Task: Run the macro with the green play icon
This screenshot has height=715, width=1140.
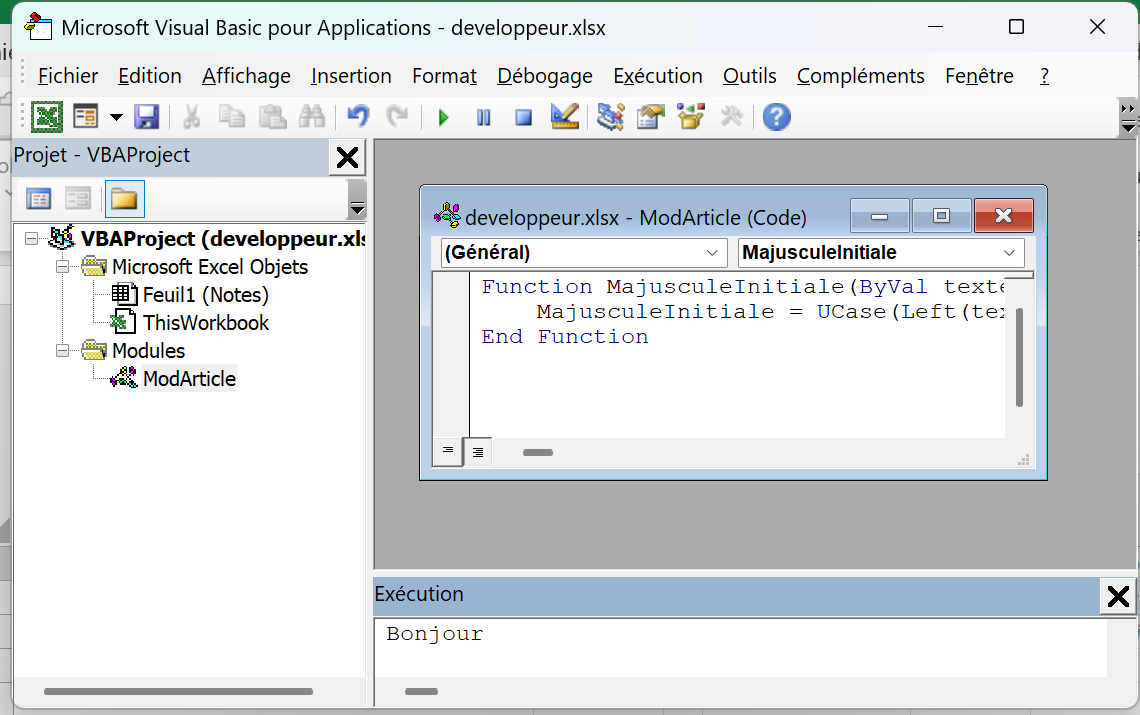Action: tap(443, 117)
